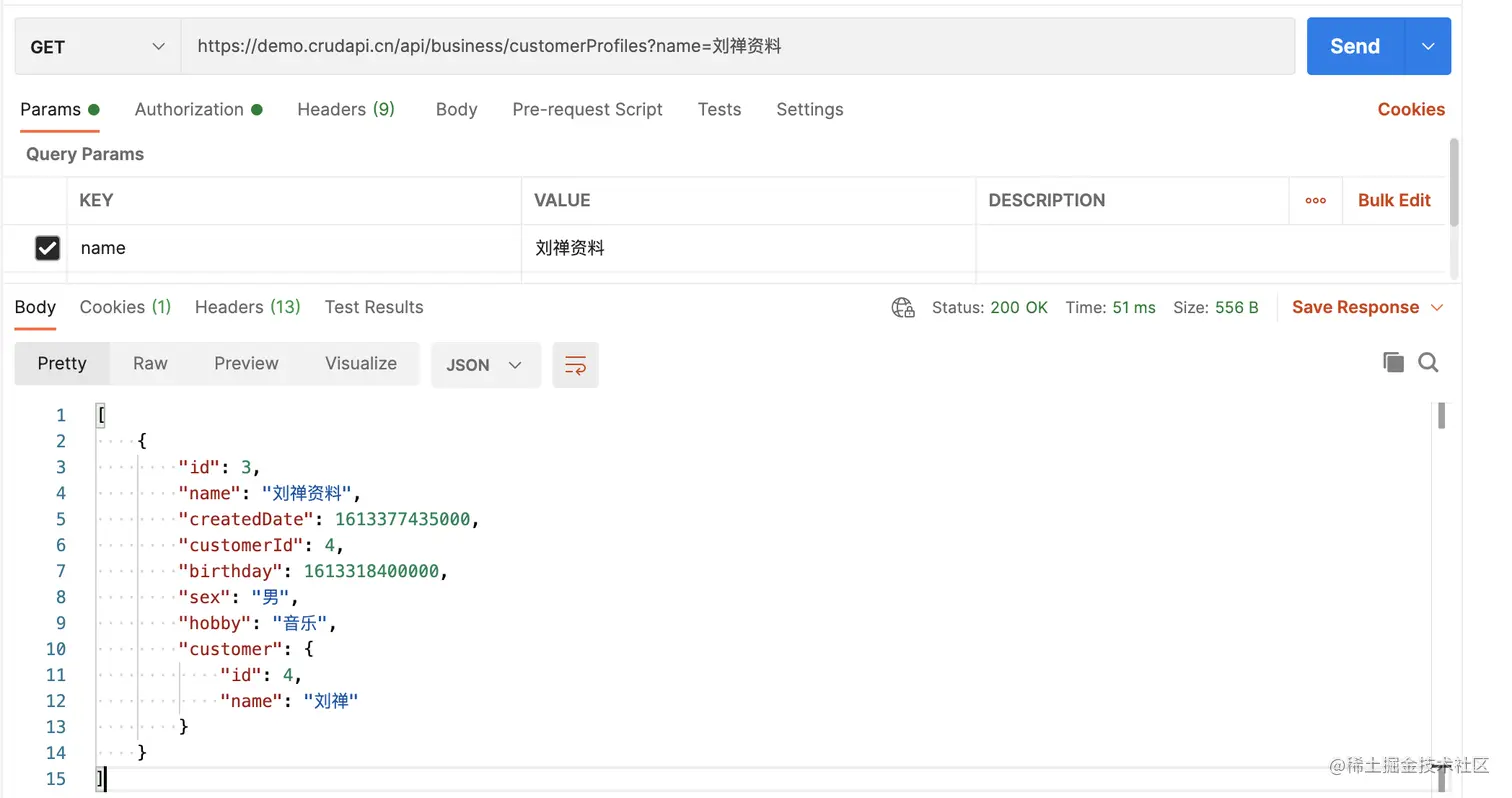This screenshot has height=798, width=1512.
Task: Open the Authorization tab
Action: (198, 109)
